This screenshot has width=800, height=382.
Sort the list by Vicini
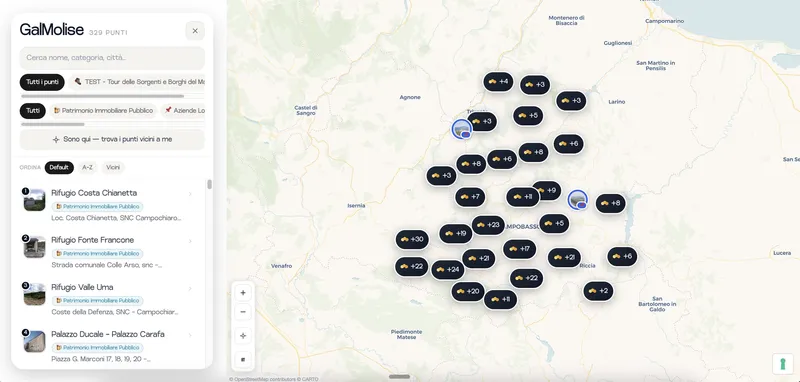[113, 168]
